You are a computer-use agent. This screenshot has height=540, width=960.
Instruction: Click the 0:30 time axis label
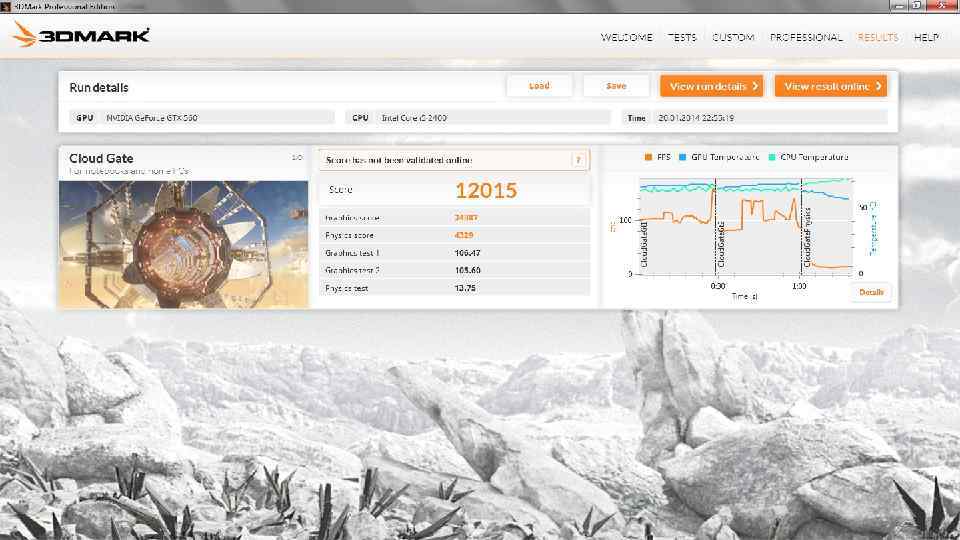[718, 286]
